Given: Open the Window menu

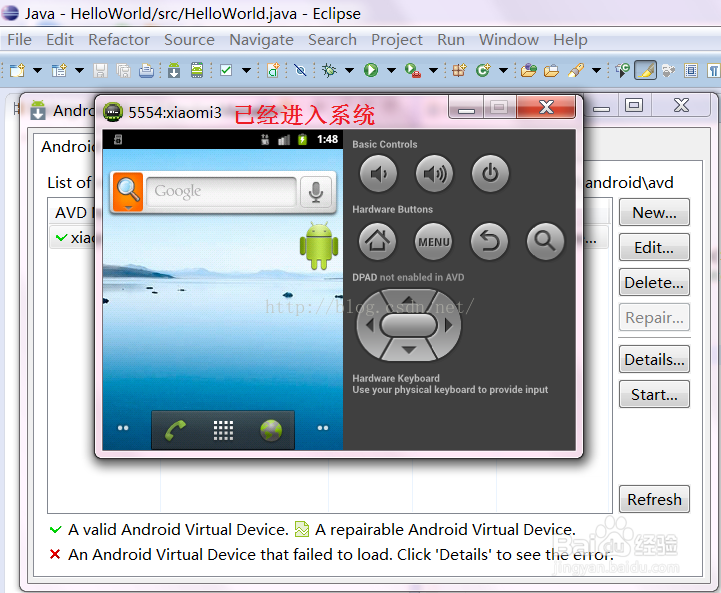Looking at the screenshot, I should coord(509,40).
